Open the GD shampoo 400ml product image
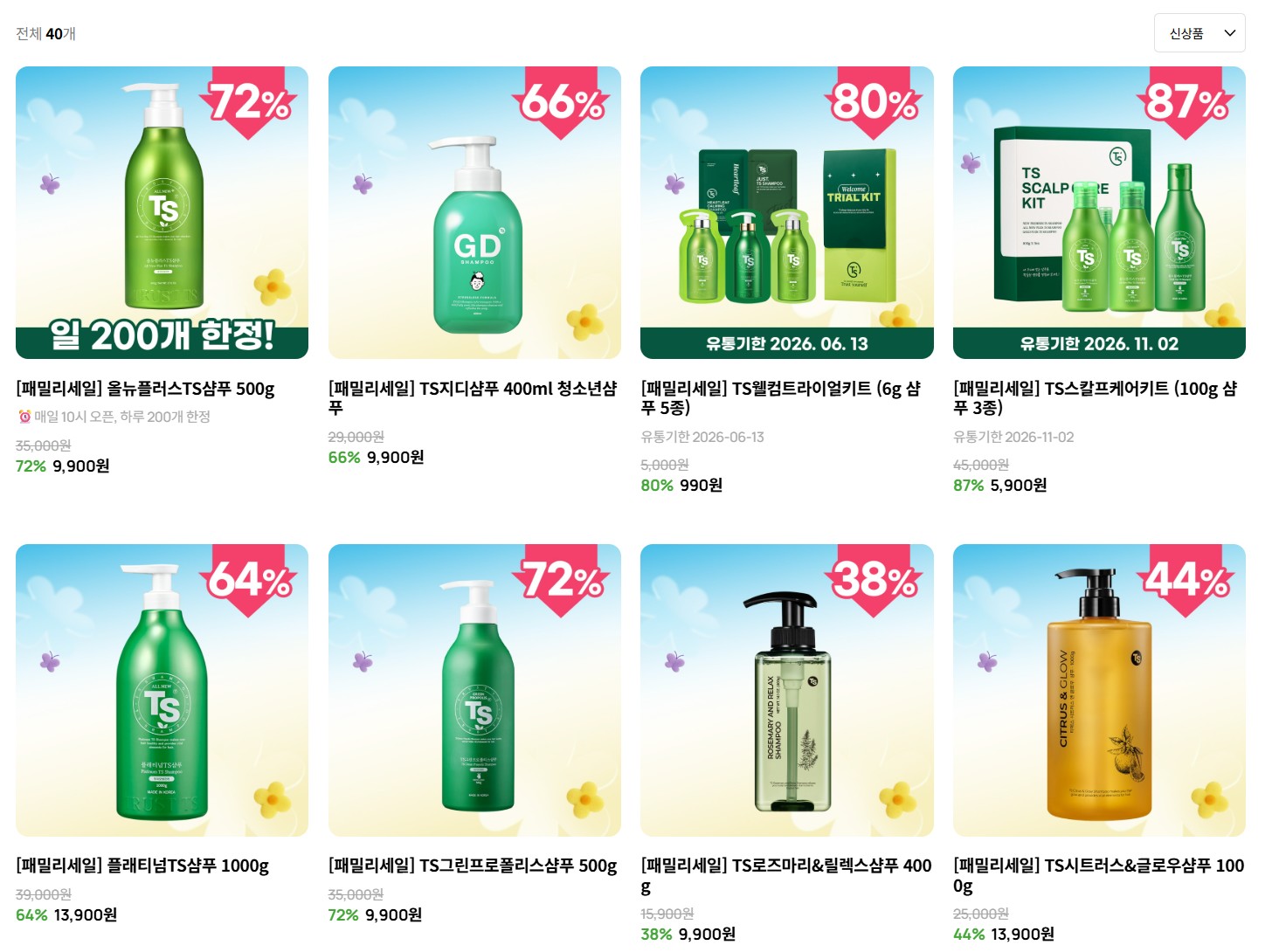The width and height of the screenshot is (1279, 952). [x=474, y=212]
